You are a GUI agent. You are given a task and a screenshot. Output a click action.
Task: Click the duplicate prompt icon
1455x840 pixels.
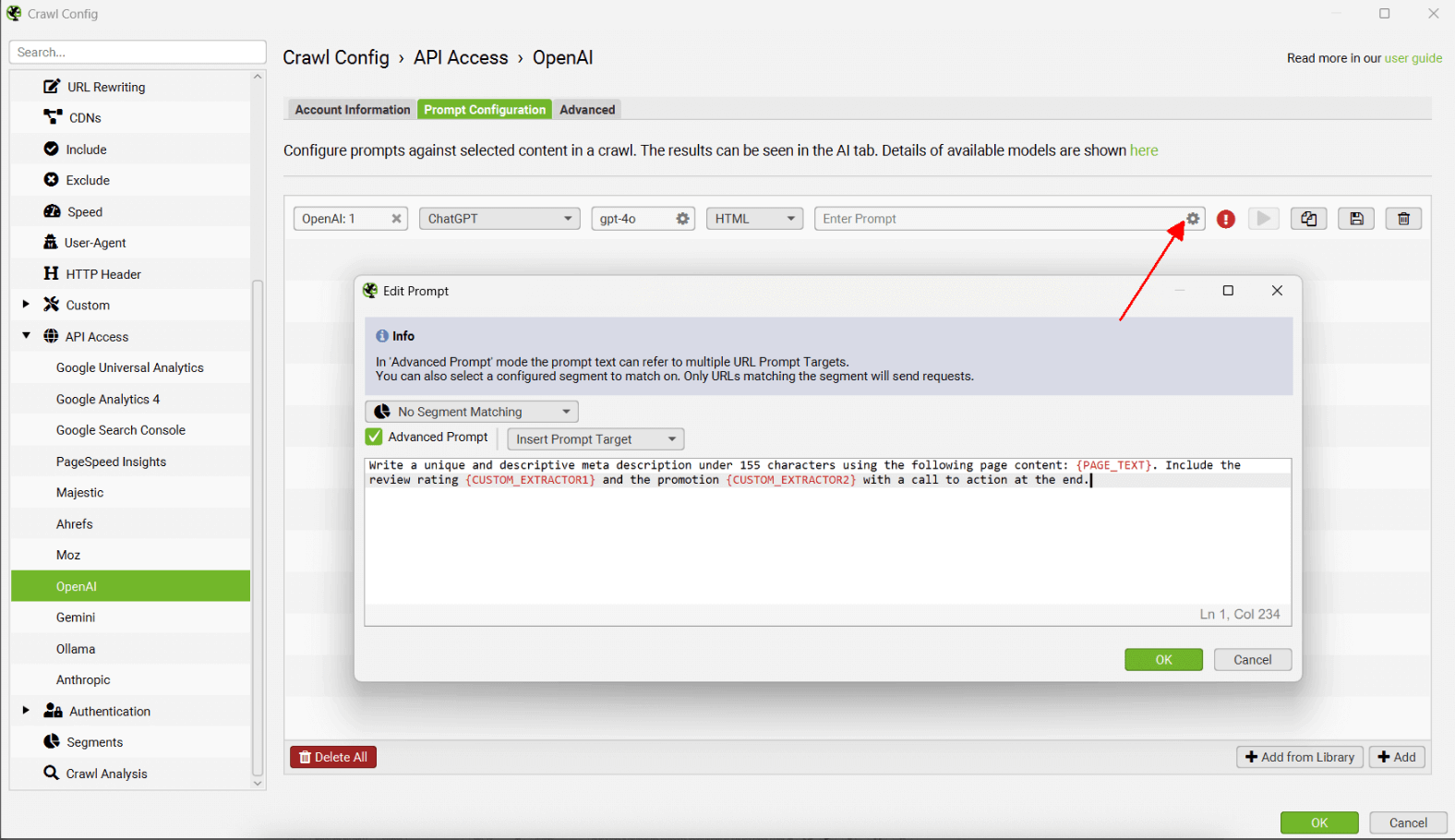click(1308, 219)
